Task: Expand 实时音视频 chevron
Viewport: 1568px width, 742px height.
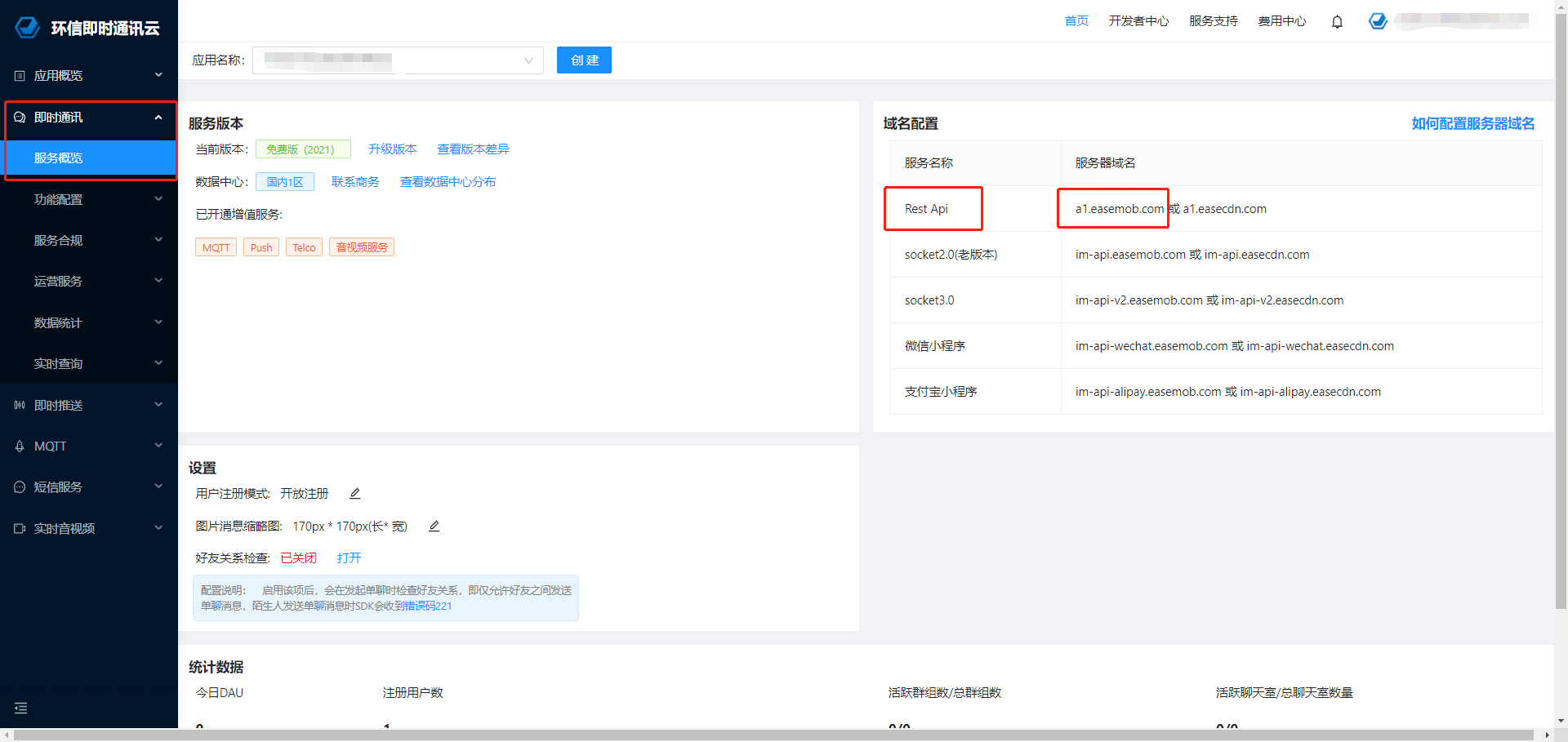Action: [158, 528]
